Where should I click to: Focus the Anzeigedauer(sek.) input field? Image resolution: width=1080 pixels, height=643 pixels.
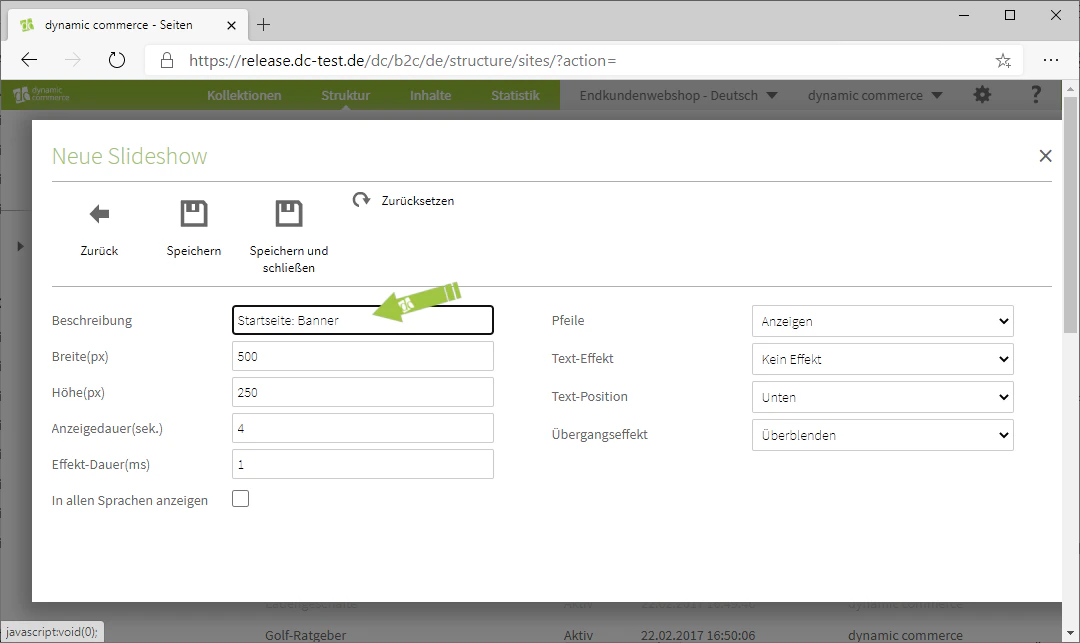(362, 428)
